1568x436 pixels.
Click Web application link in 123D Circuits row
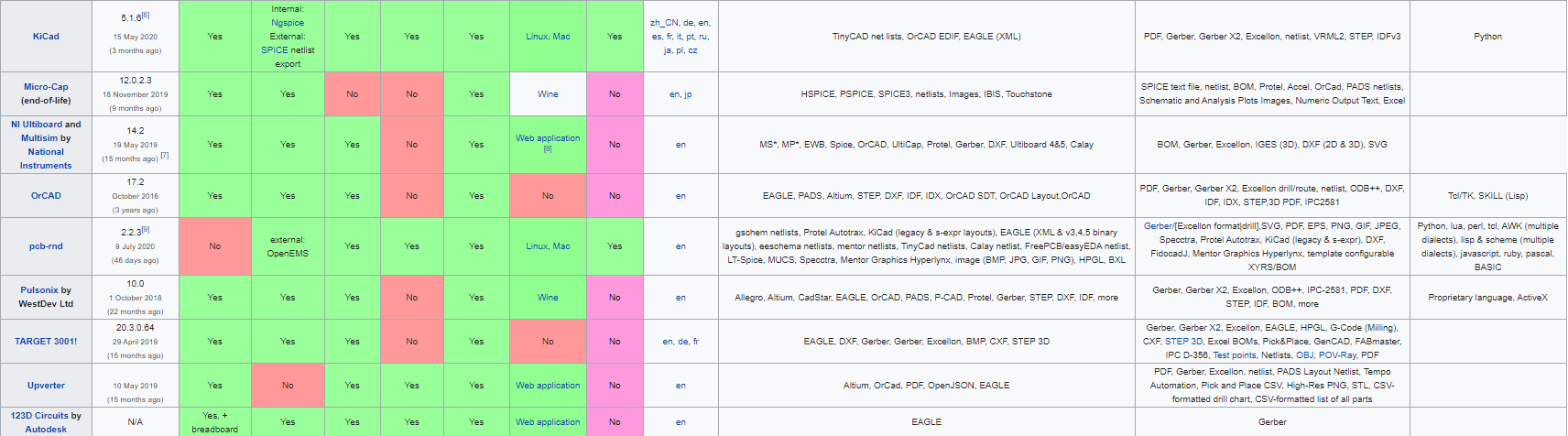[548, 422]
